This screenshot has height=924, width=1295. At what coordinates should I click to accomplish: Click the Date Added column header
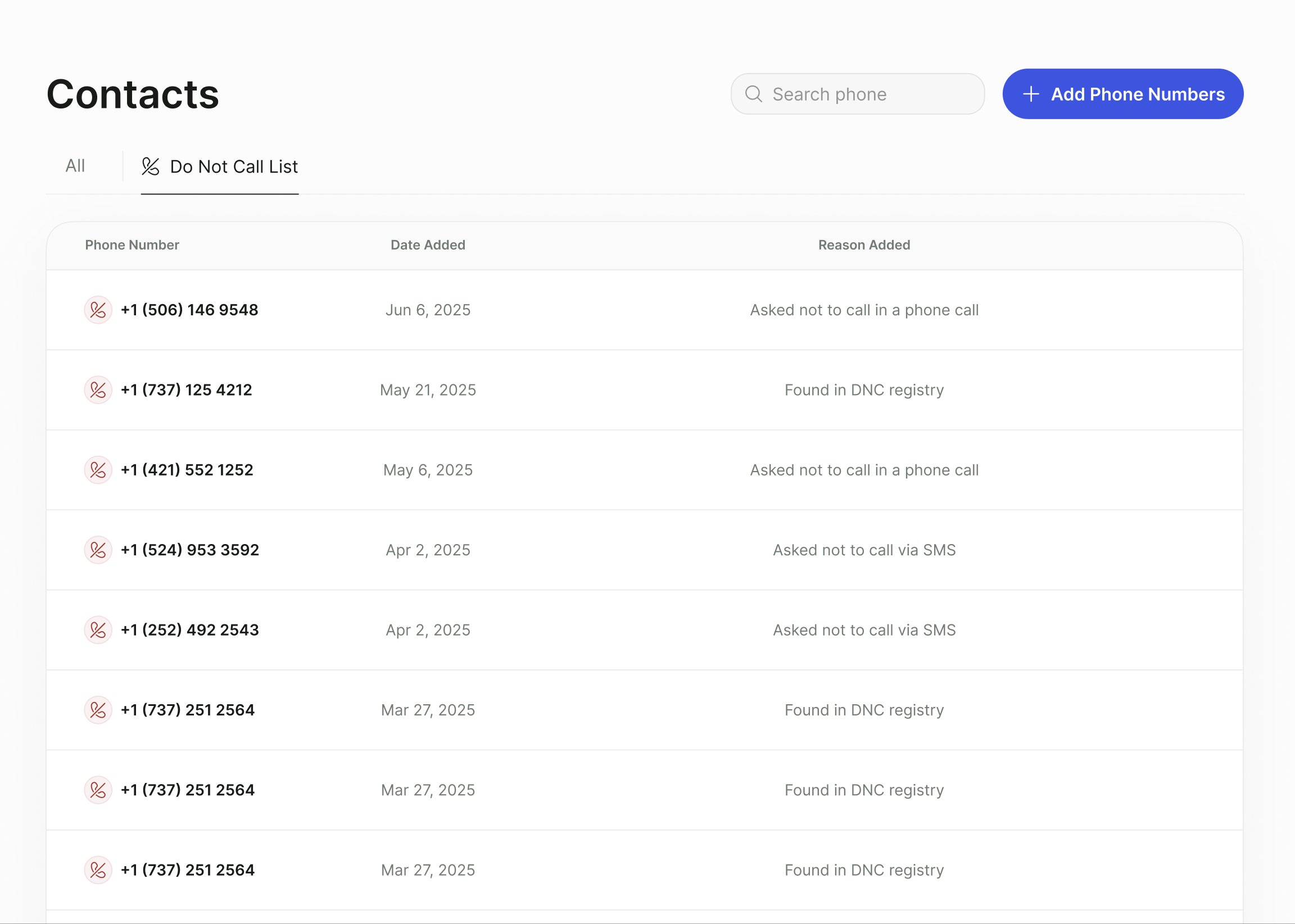428,245
